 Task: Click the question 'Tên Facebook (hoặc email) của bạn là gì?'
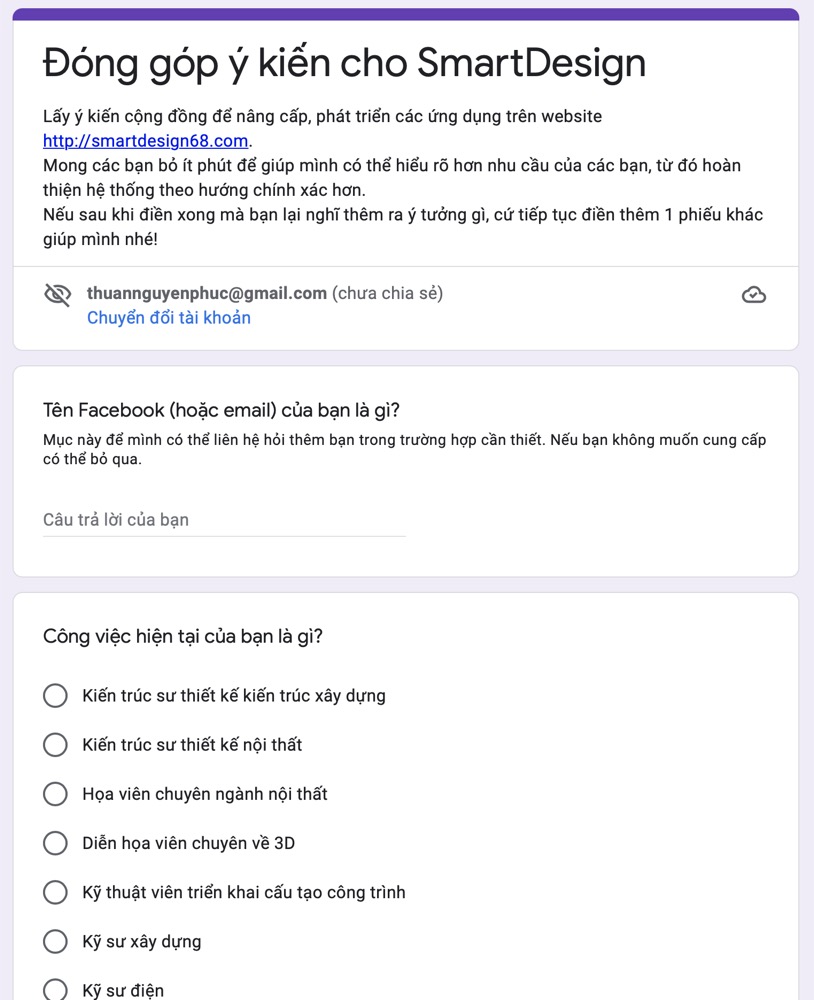(221, 410)
